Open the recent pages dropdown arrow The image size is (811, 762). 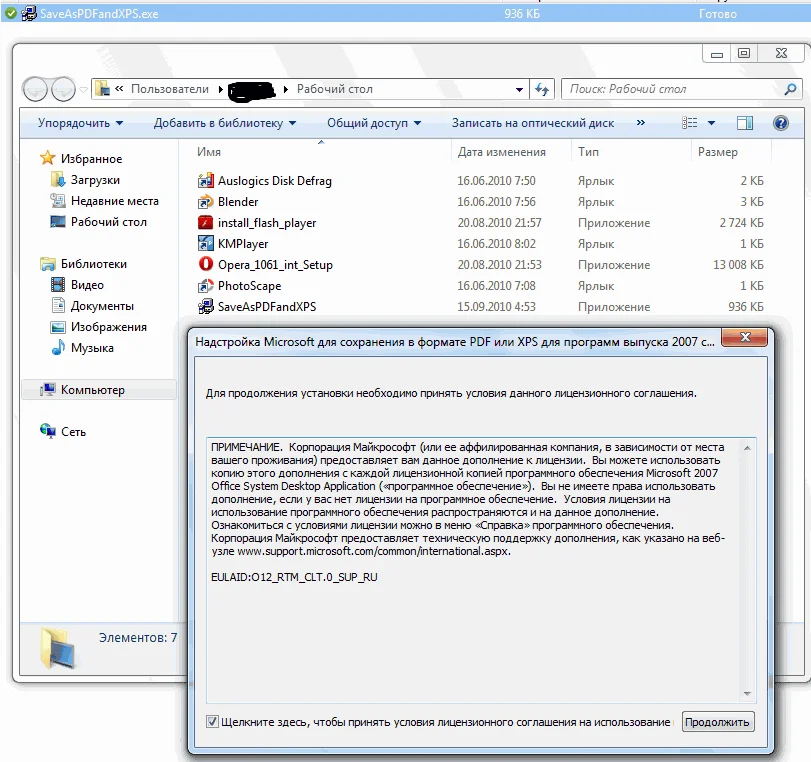(x=83, y=89)
